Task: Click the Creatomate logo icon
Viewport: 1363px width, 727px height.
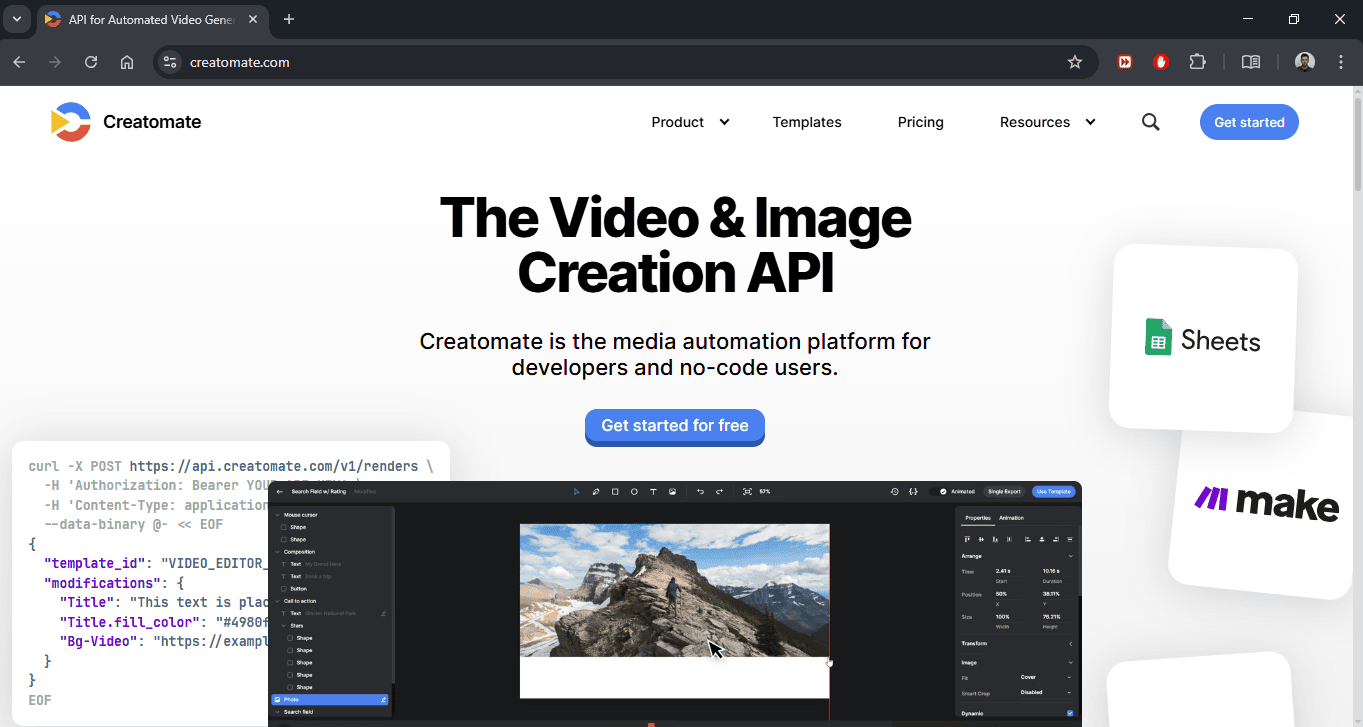Action: (x=71, y=122)
